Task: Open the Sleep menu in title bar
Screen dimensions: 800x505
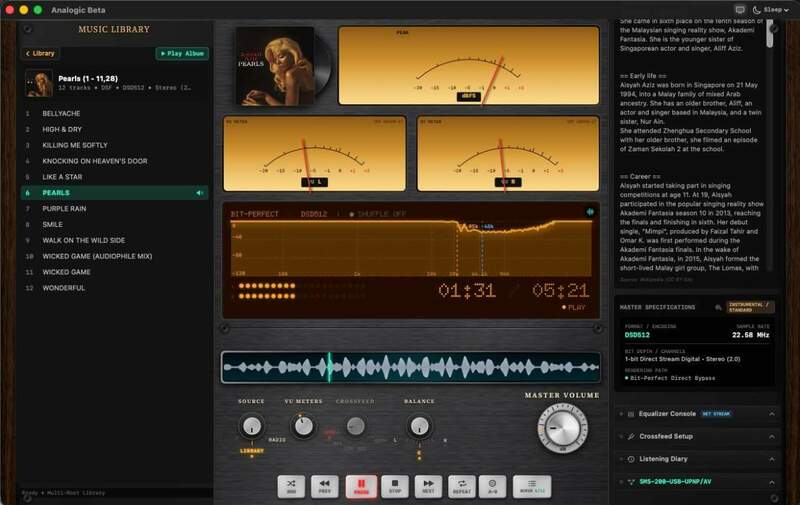Action: (771, 10)
